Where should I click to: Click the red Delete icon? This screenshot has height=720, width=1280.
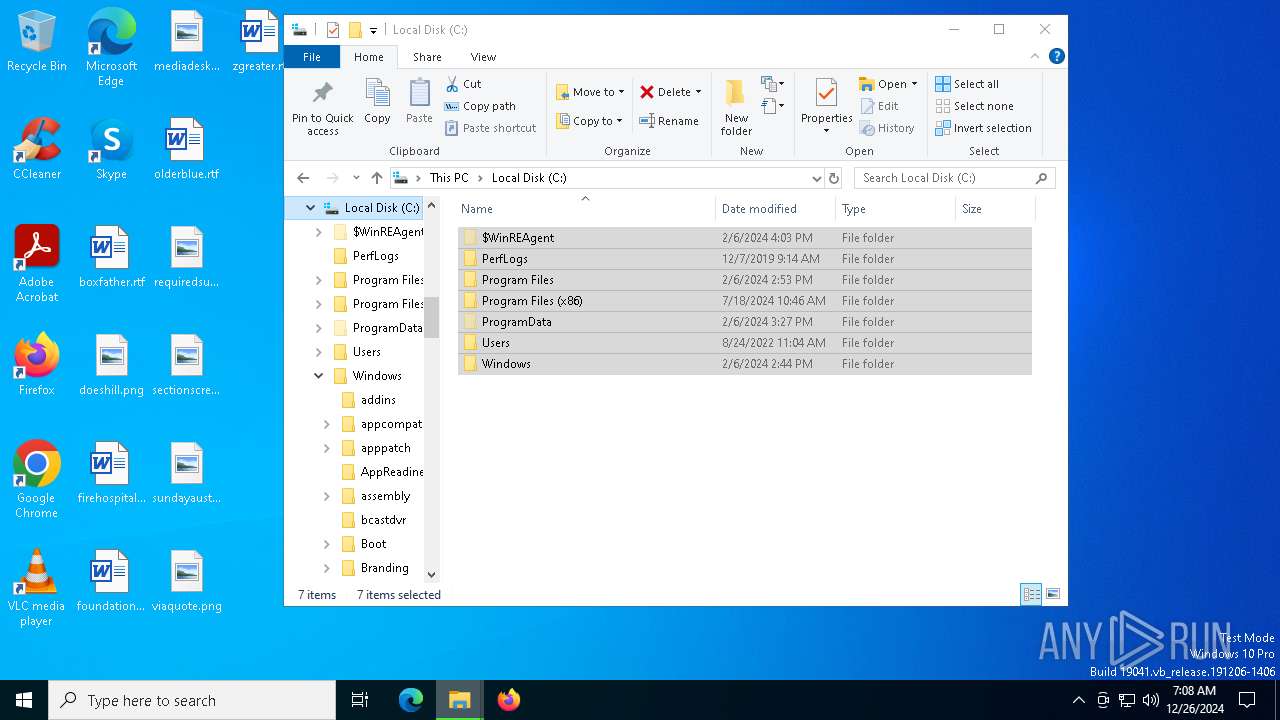coord(647,92)
